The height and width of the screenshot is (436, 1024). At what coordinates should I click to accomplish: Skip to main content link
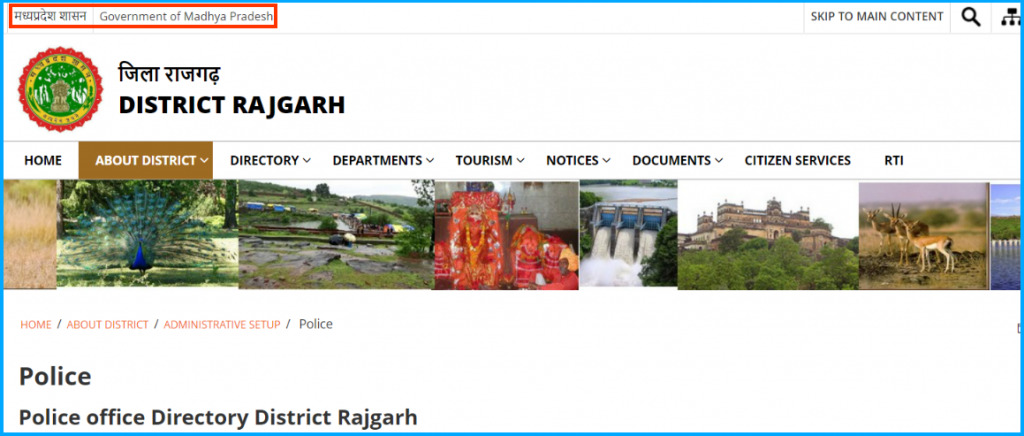click(x=877, y=16)
